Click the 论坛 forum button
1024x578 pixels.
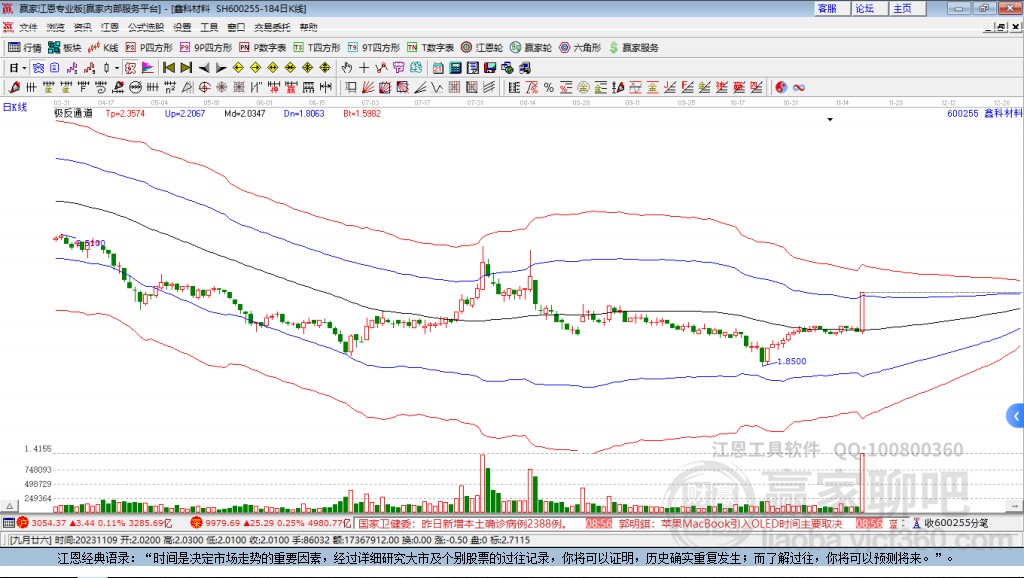[869, 8]
